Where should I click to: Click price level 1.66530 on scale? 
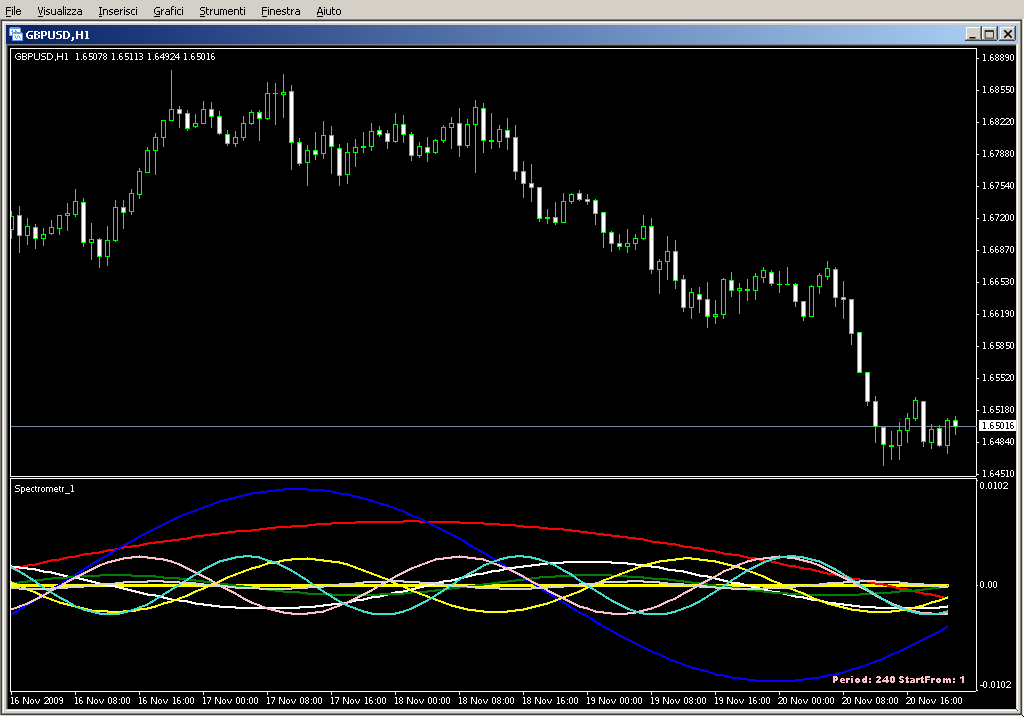pos(999,281)
